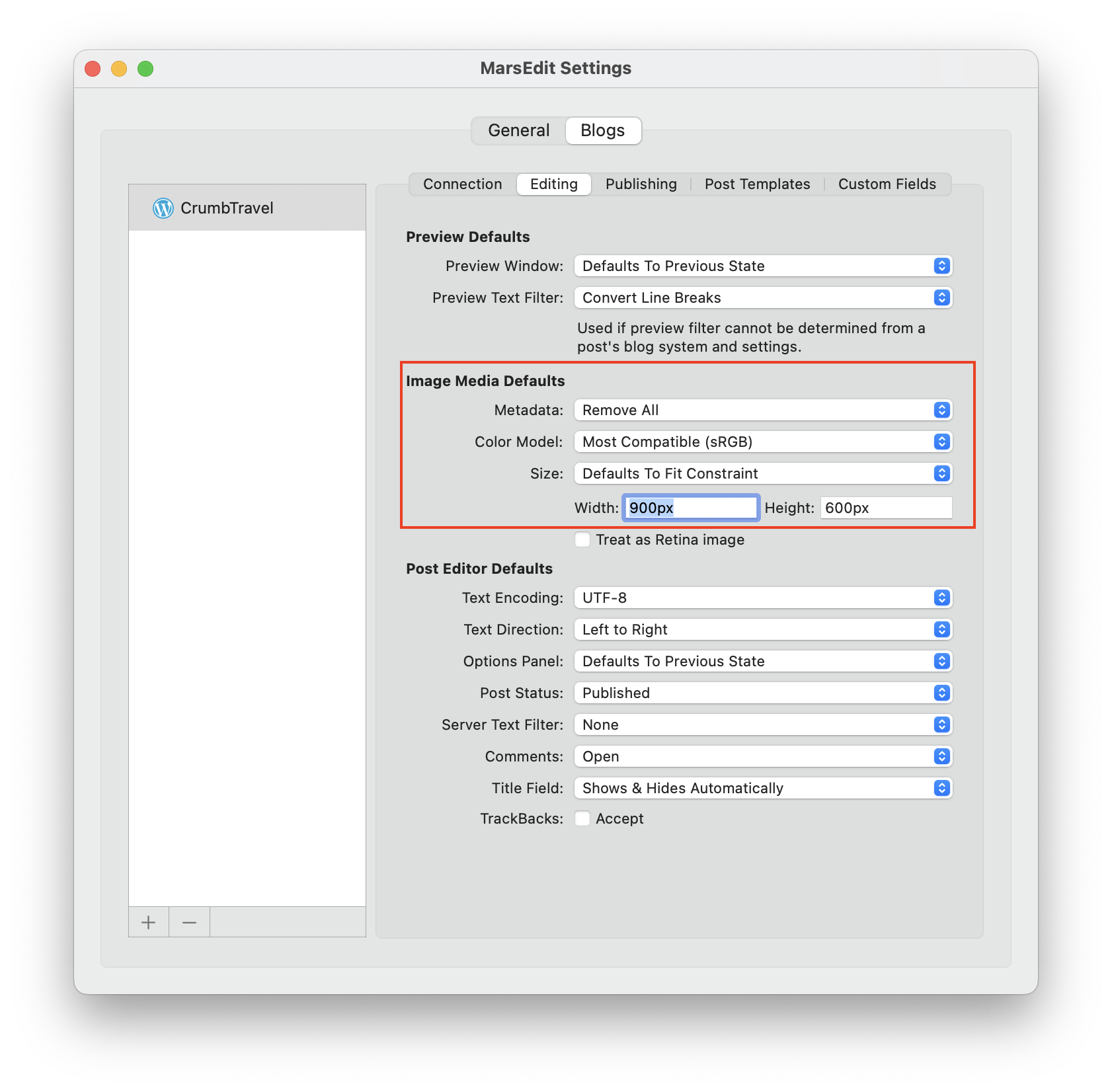
Task: Expand the Text Encoding dropdown
Action: pos(763,598)
